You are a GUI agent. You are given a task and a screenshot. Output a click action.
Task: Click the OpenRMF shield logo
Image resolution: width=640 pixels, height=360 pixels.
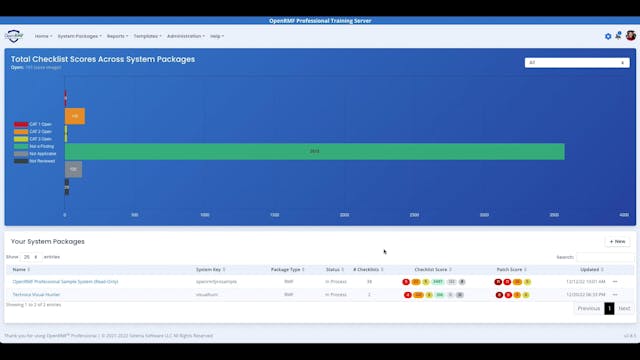pos(14,36)
